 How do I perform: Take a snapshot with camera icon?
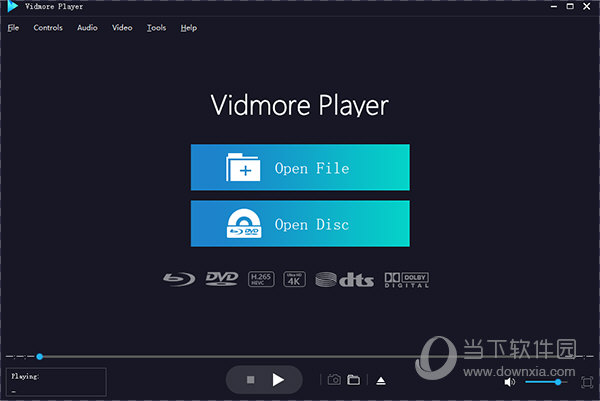coord(334,380)
